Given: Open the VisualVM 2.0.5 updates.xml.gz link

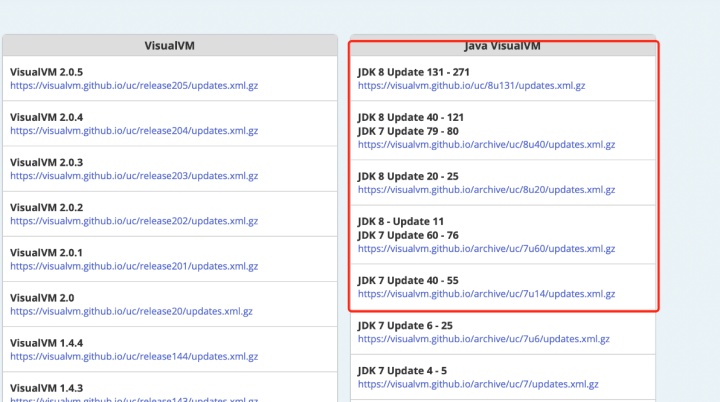Looking at the screenshot, I should tap(134, 85).
